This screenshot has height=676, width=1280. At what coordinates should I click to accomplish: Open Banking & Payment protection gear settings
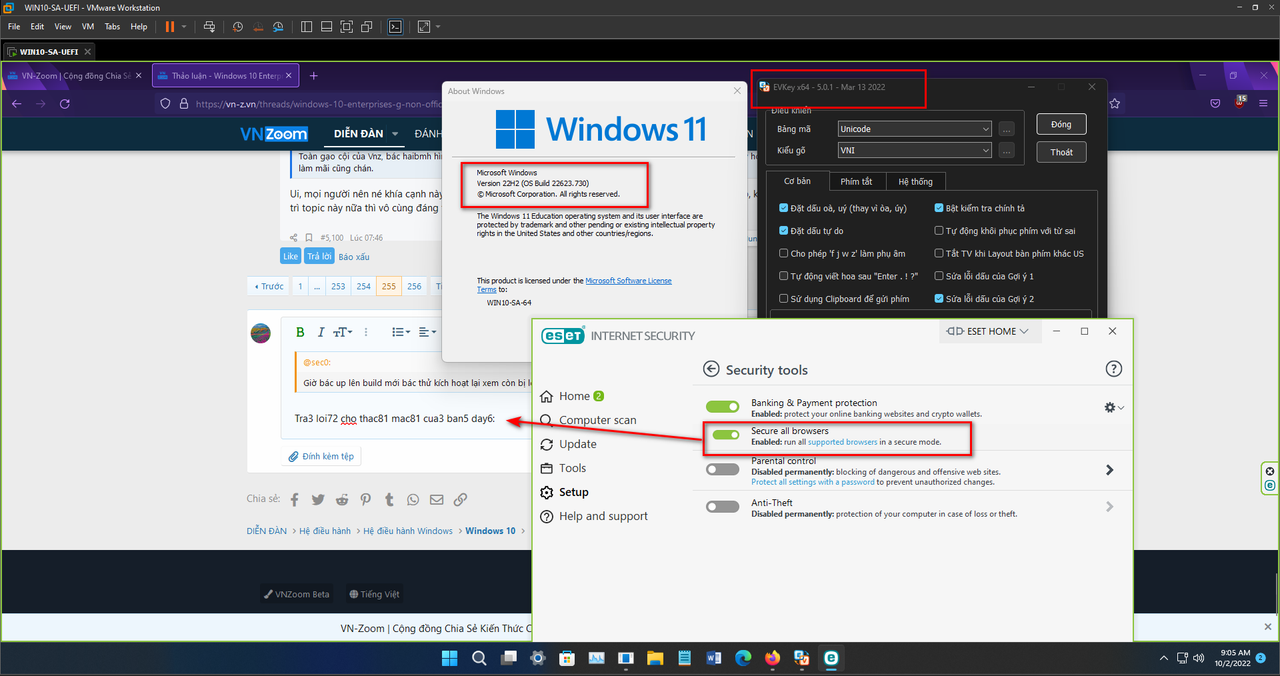(1114, 408)
